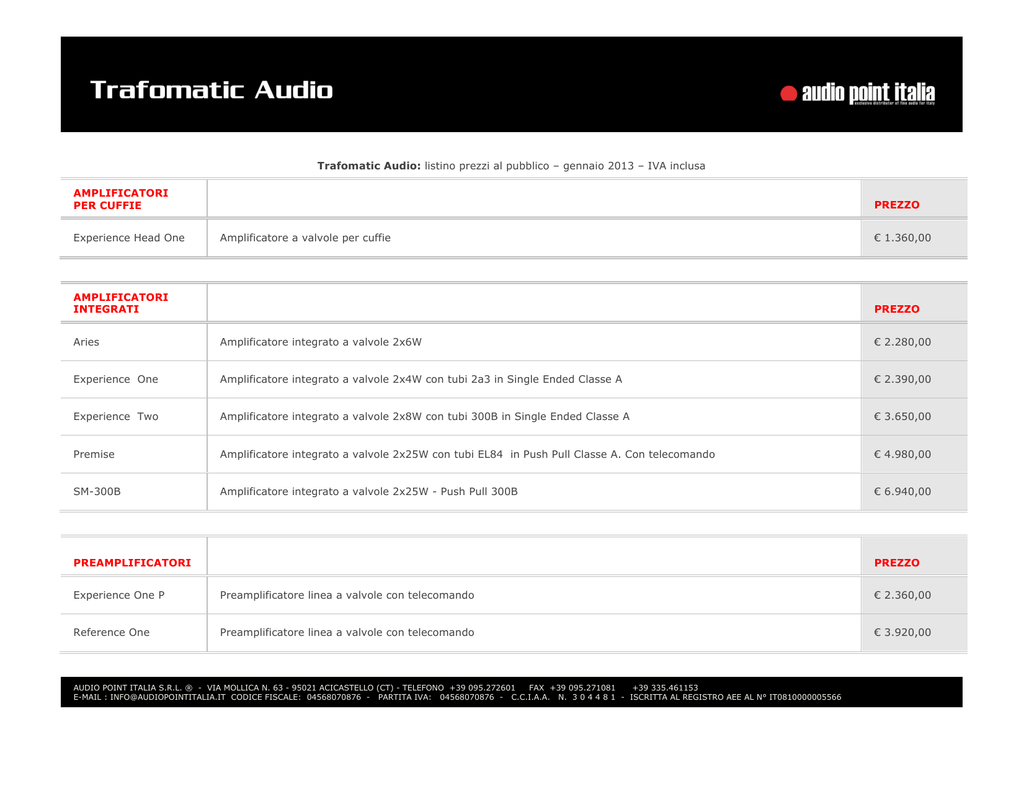
Task: Click the Experience Two price € 3.650,00
Action: pos(903,416)
